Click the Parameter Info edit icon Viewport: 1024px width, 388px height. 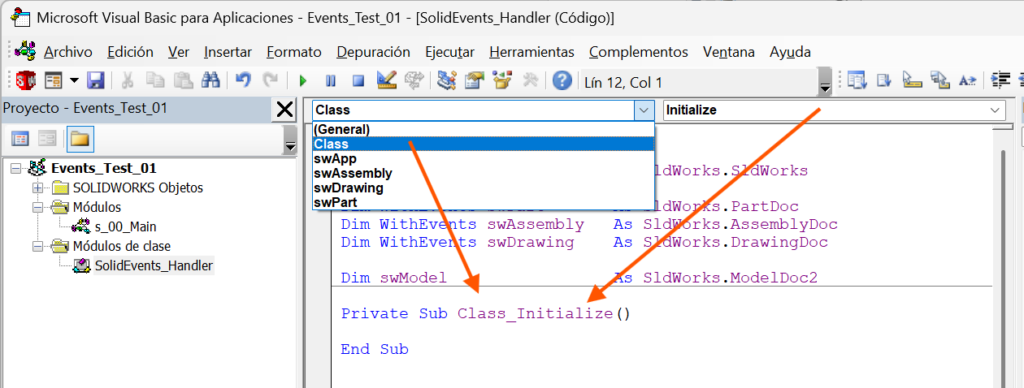coord(940,81)
